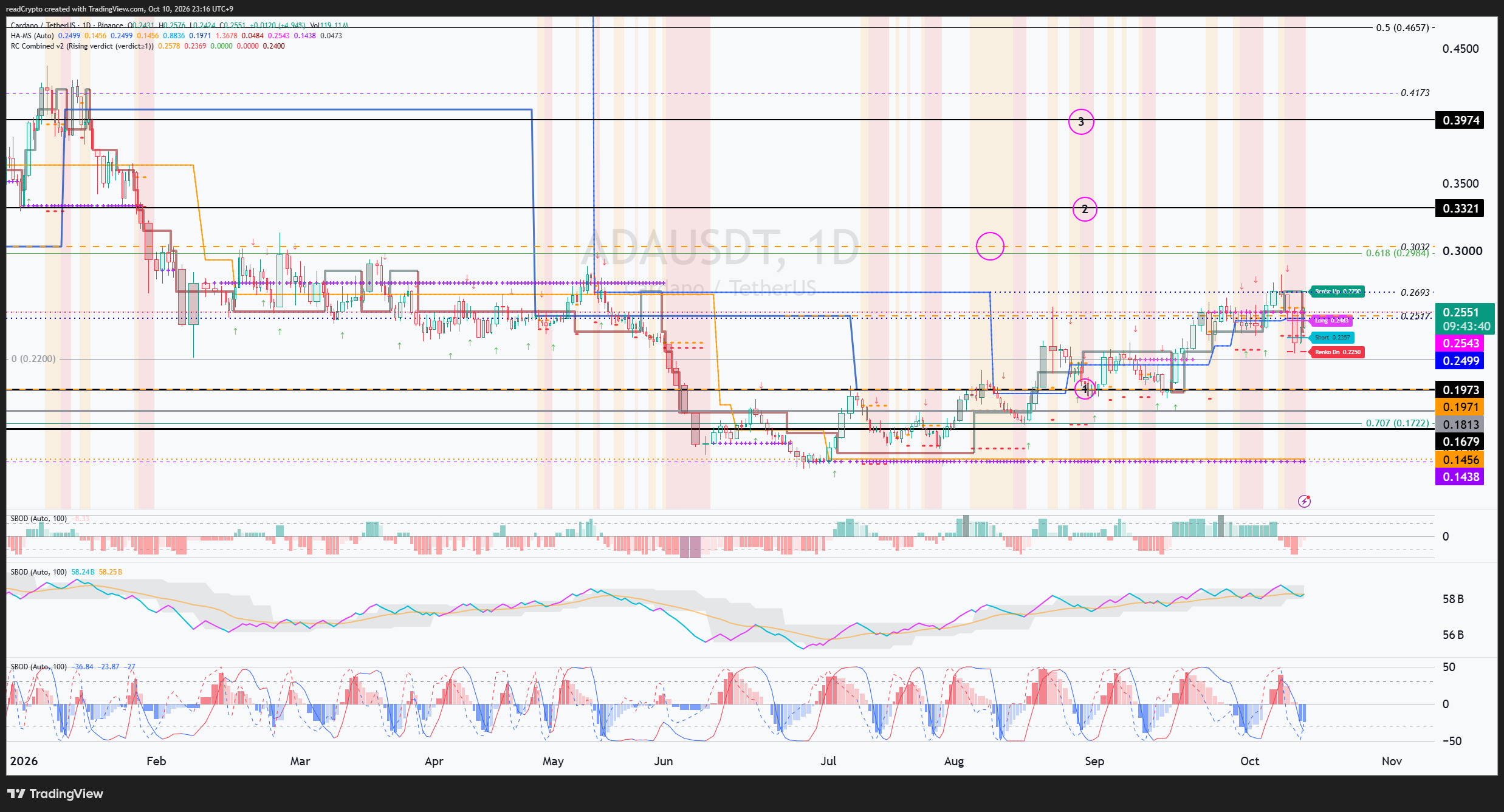1504x812 pixels.
Task: Click the Fib level label 0 (0.2200)
Action: [x=33, y=359]
